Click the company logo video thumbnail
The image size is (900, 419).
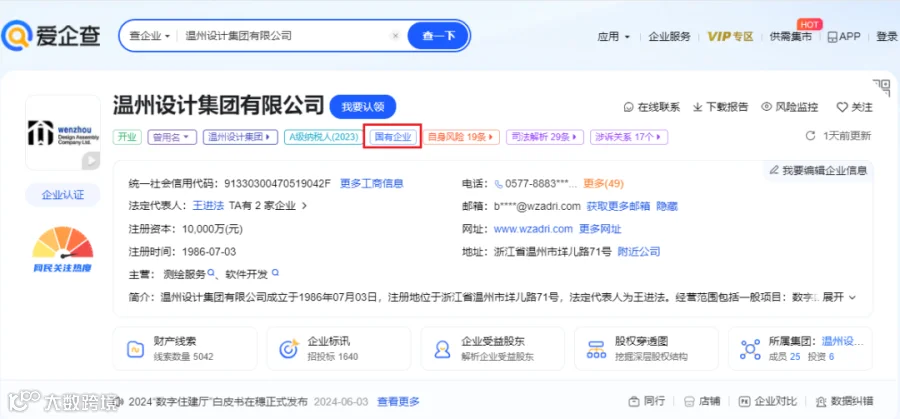point(63,133)
